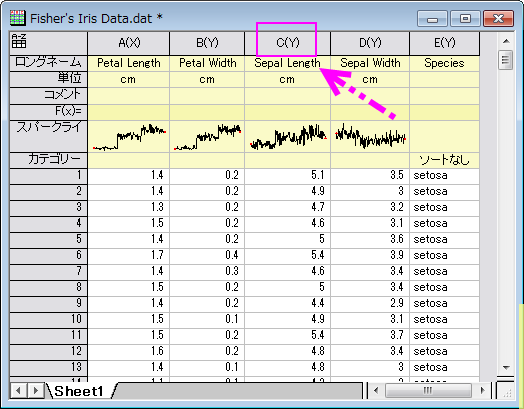Click vertical scrollbar up arrow
The width and height of the screenshot is (524, 409).
tap(506, 41)
